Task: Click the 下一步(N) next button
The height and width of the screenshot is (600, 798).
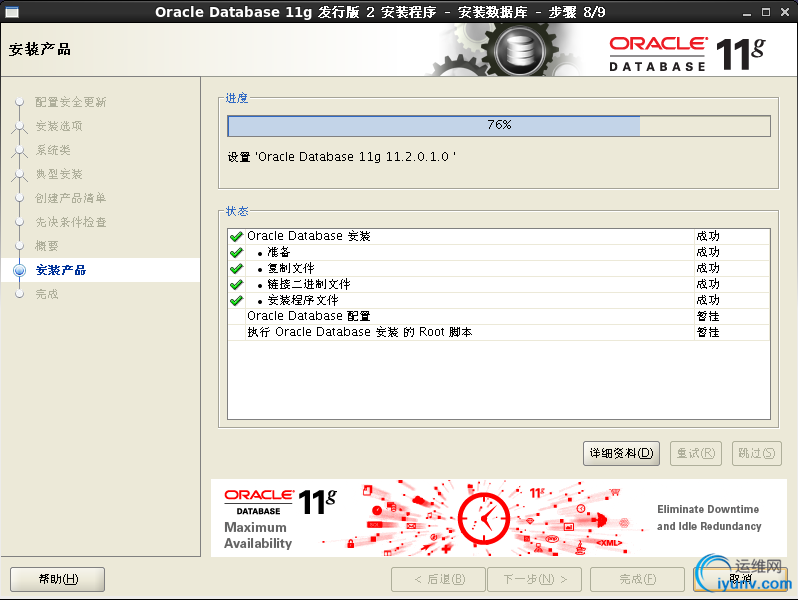Action: 534,579
